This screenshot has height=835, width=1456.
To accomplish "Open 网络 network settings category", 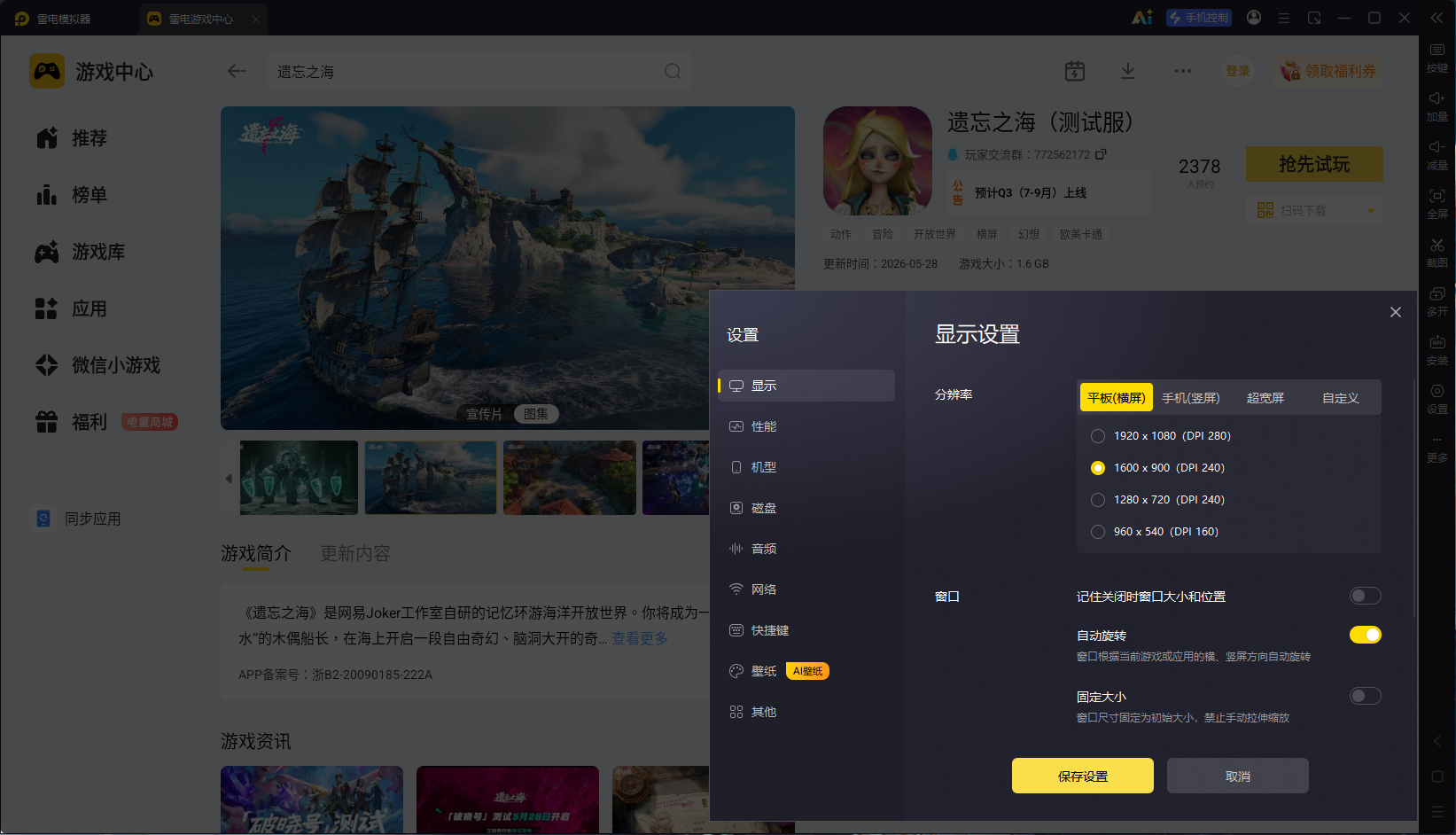I will click(806, 589).
